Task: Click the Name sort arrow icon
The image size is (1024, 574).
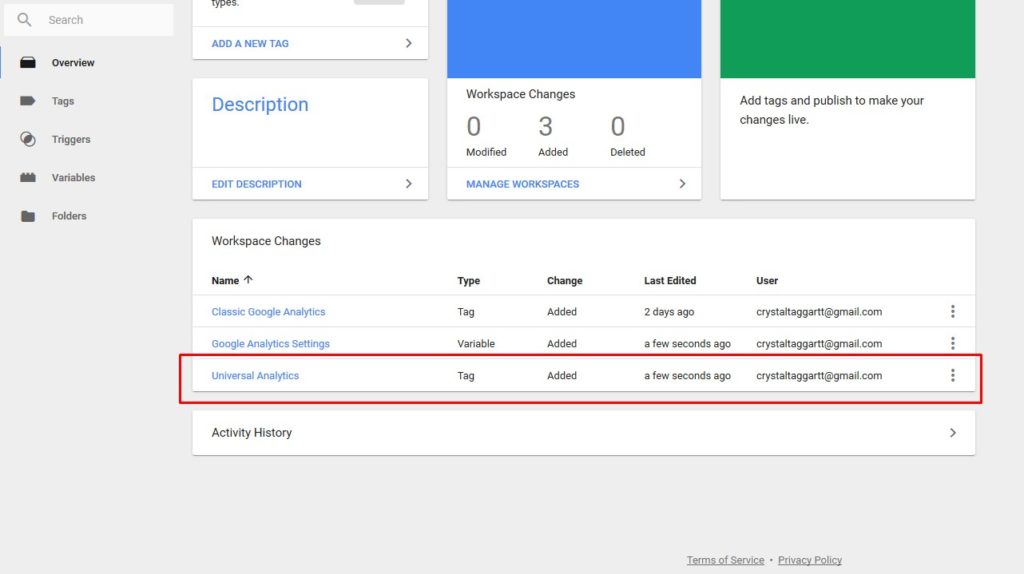Action: (248, 280)
